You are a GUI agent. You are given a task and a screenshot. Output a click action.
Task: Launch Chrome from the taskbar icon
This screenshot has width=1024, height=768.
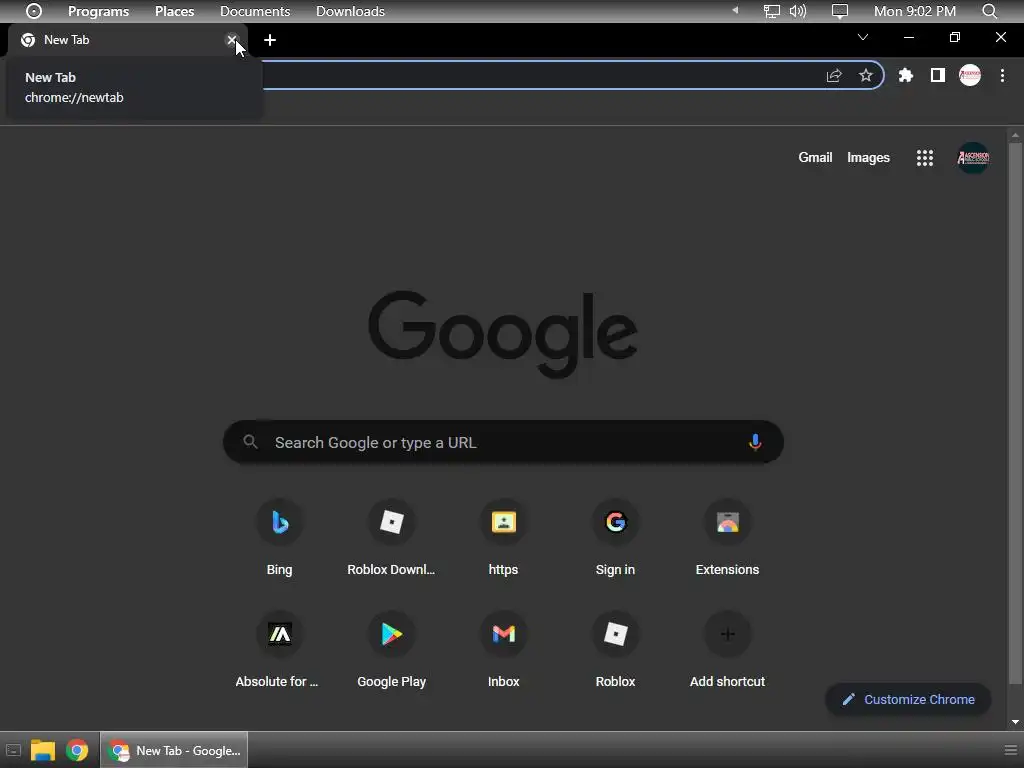click(77, 750)
